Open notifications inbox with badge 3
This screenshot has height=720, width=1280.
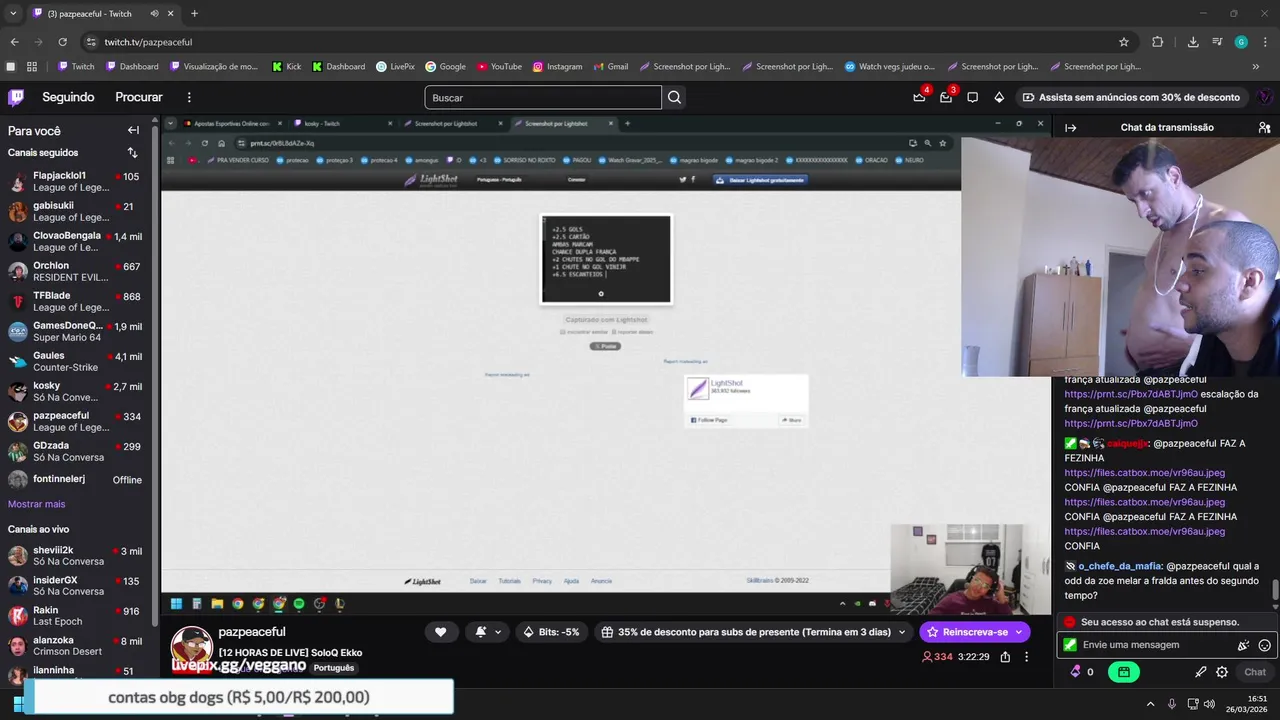[x=946, y=97]
